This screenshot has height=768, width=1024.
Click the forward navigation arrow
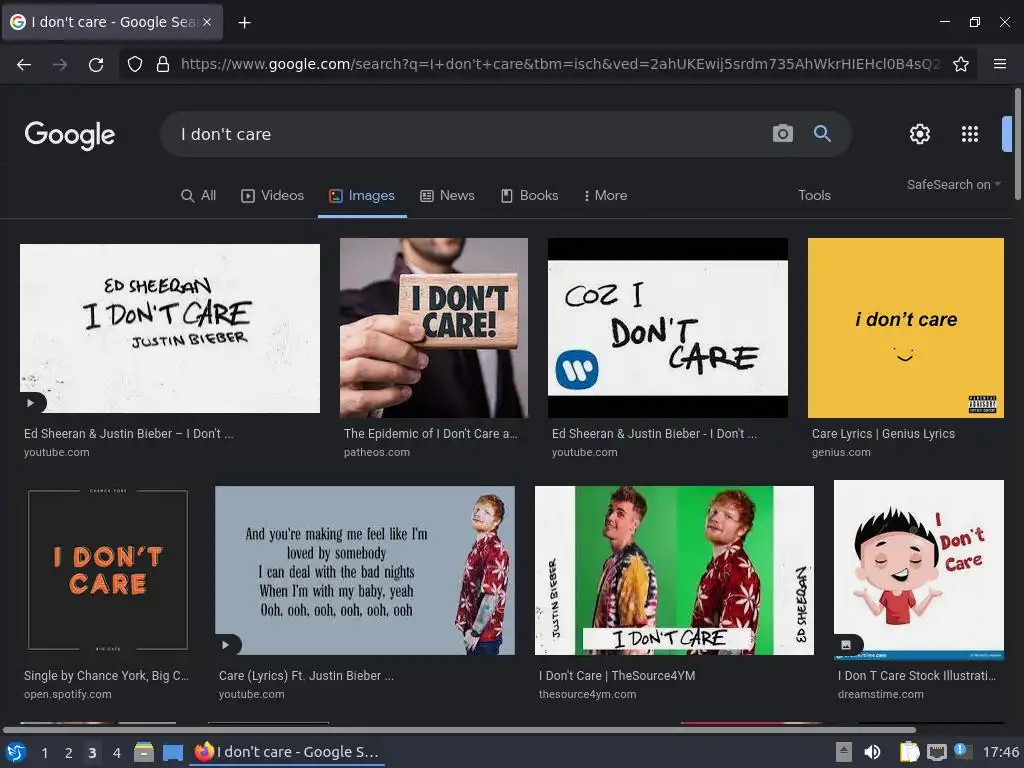point(60,64)
